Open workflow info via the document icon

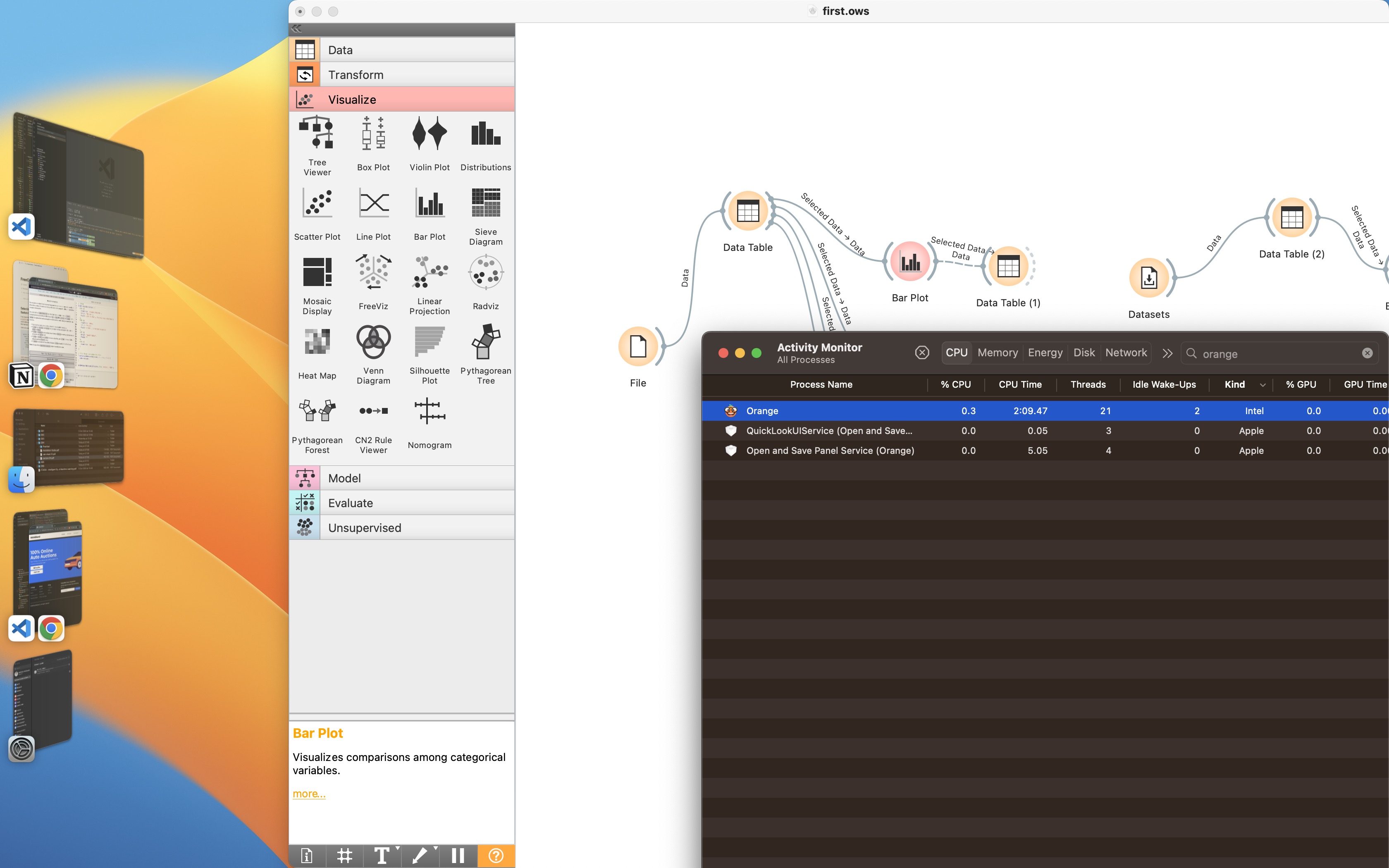306,855
